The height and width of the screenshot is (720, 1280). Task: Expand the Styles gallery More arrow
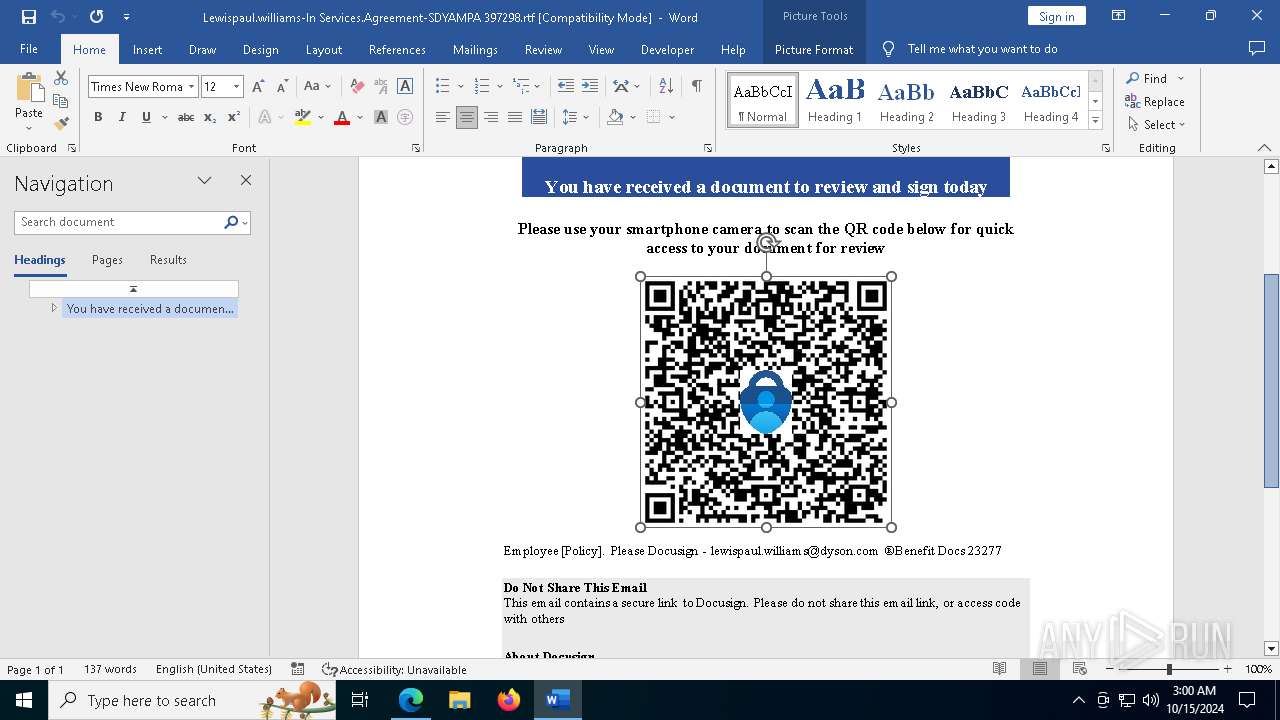point(1095,121)
